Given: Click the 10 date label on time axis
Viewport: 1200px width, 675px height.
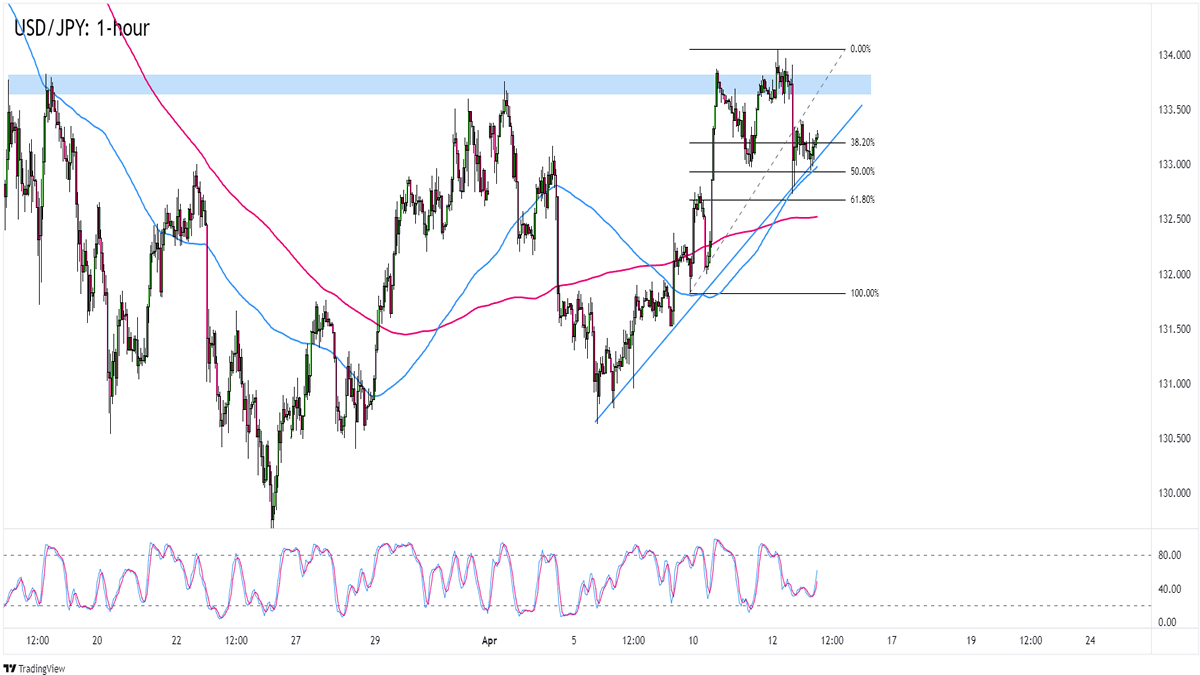Looking at the screenshot, I should (x=691, y=642).
